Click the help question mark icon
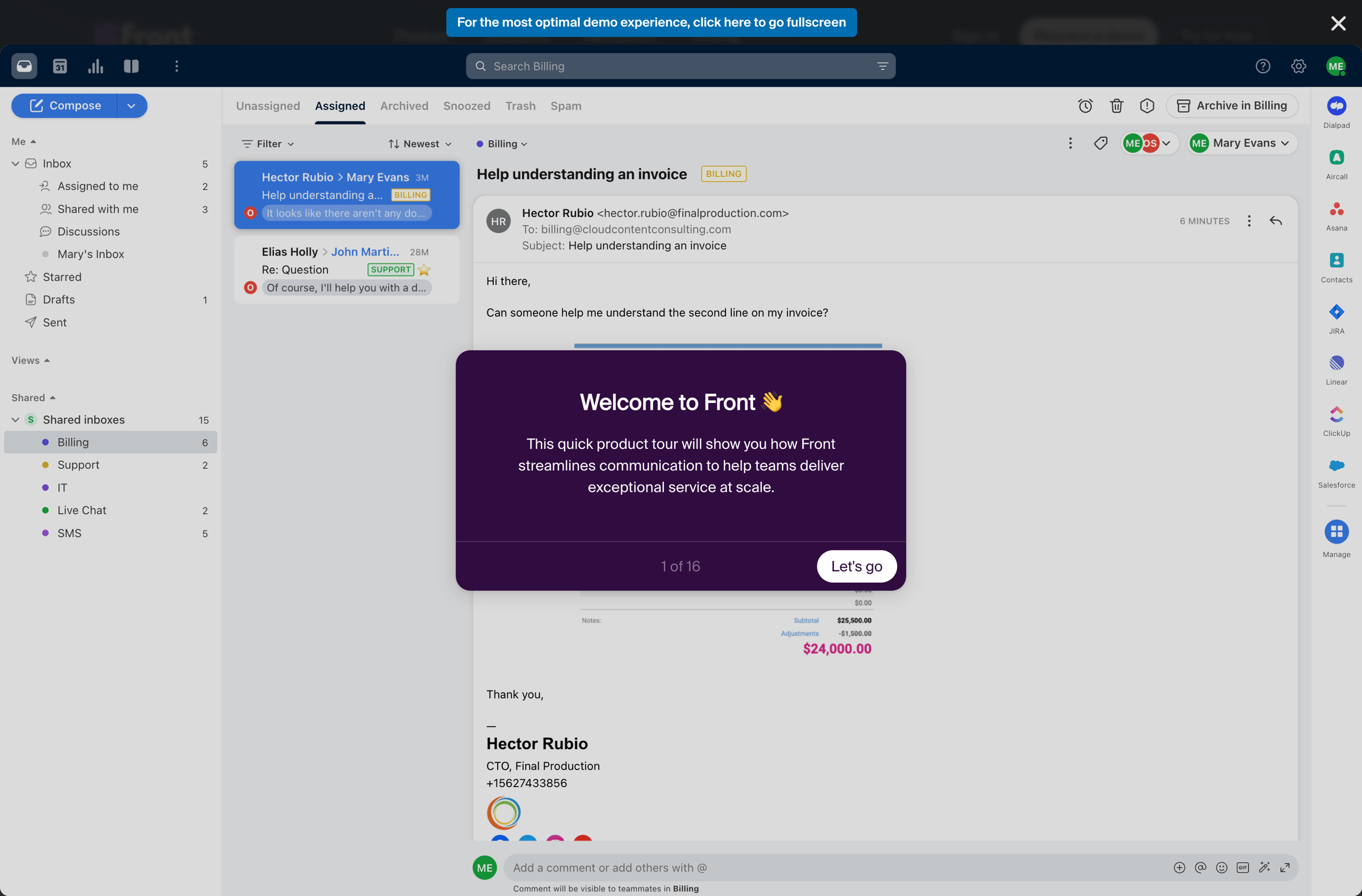This screenshot has height=896, width=1362. [1263, 66]
